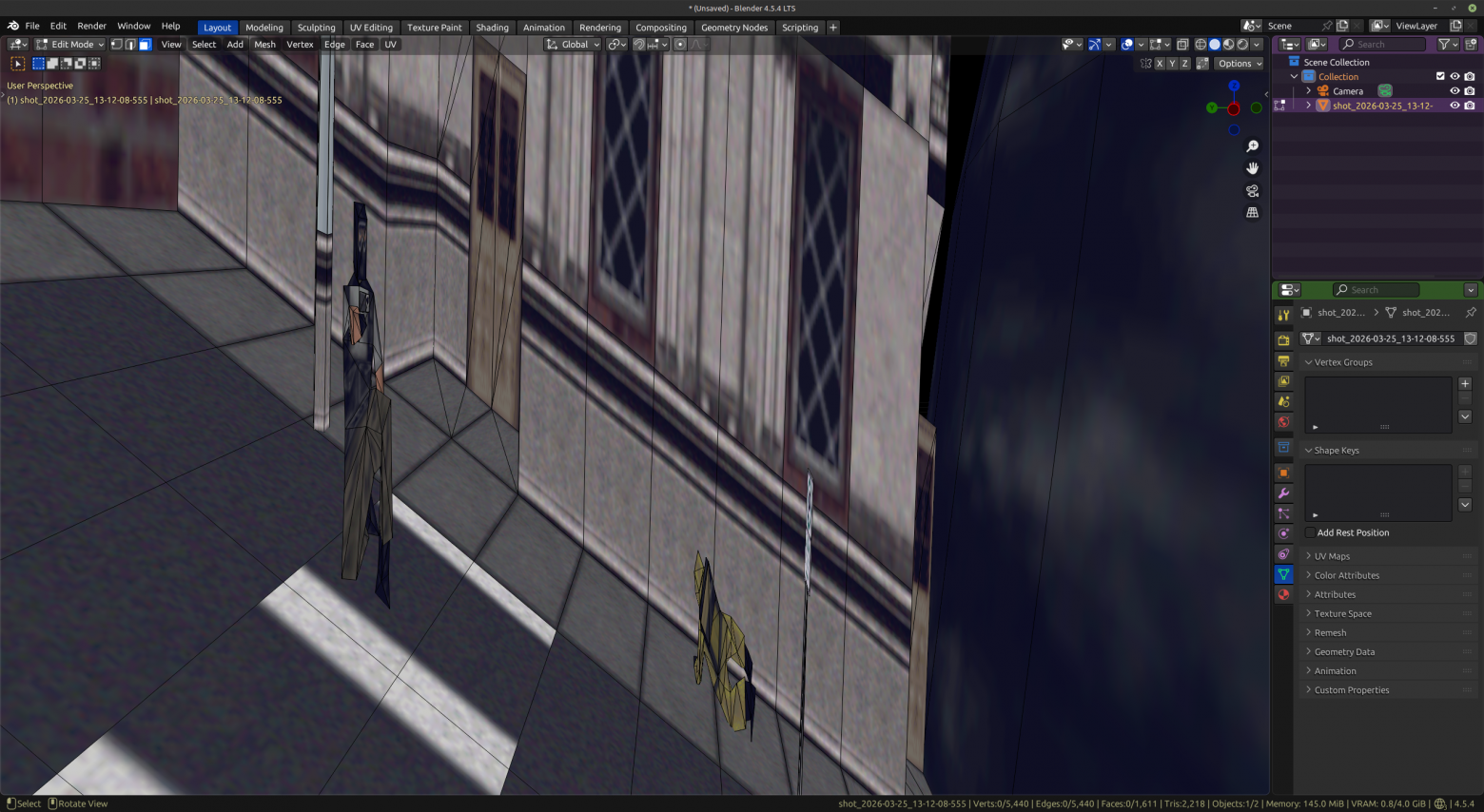The width and height of the screenshot is (1484, 812).
Task: Switch to the Sculpting workspace tab
Action: click(x=316, y=28)
